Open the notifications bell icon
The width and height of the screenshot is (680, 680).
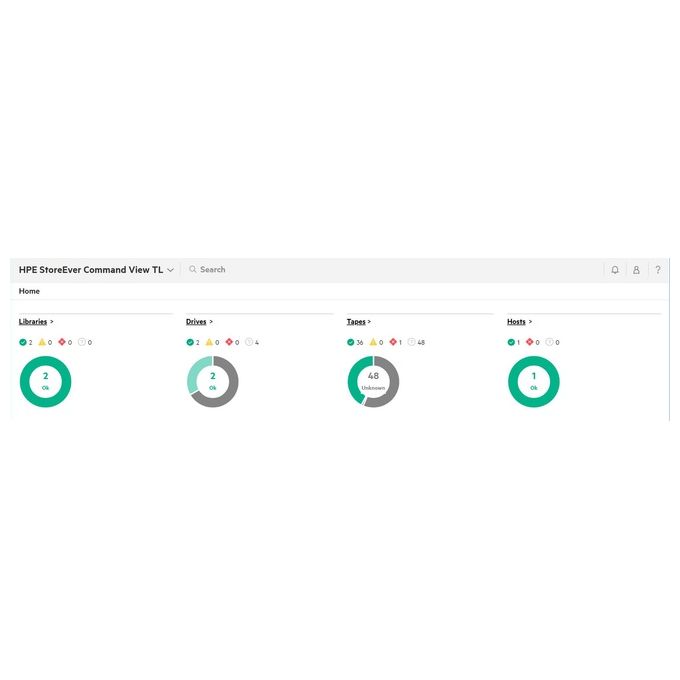pyautogui.click(x=615, y=270)
